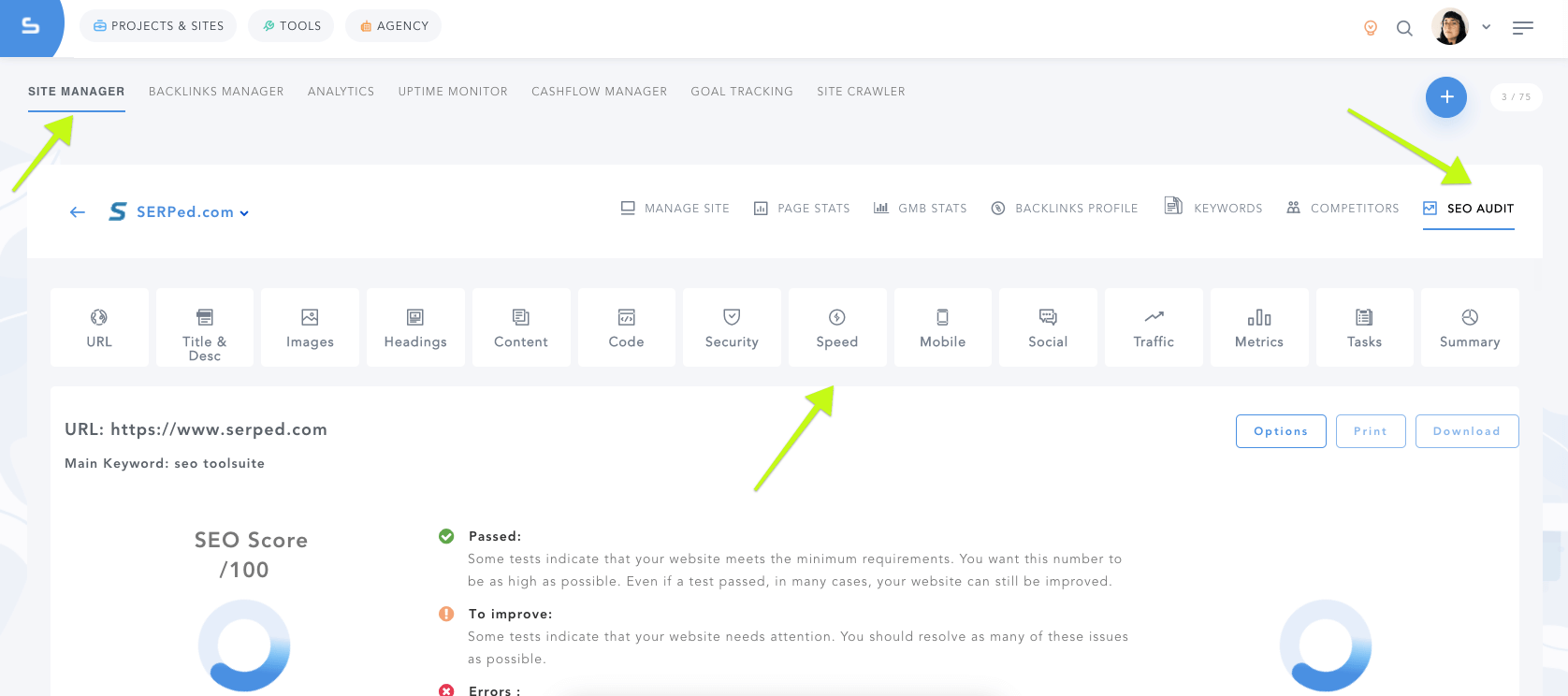This screenshot has height=696, width=1568.
Task: Open the Uptime Monitor tab
Action: [x=453, y=92]
